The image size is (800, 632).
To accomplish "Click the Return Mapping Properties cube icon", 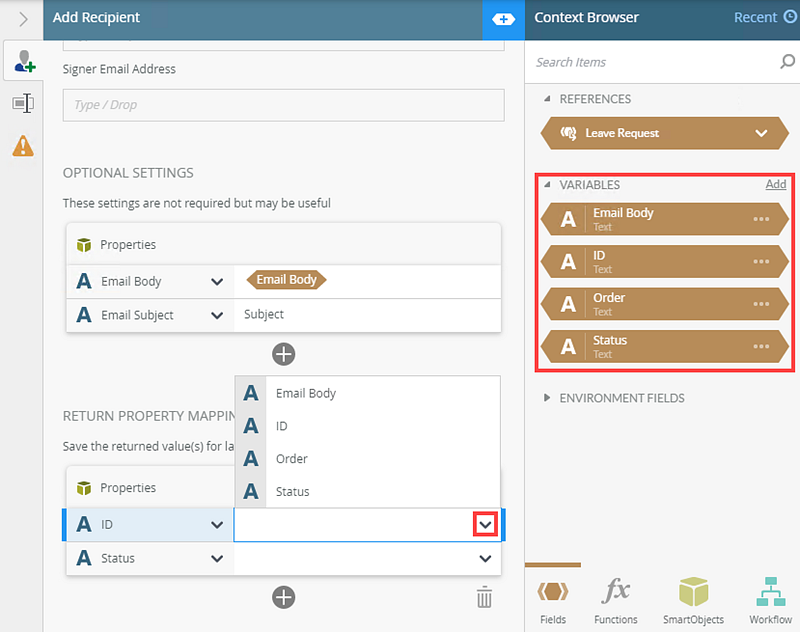I will point(84,488).
